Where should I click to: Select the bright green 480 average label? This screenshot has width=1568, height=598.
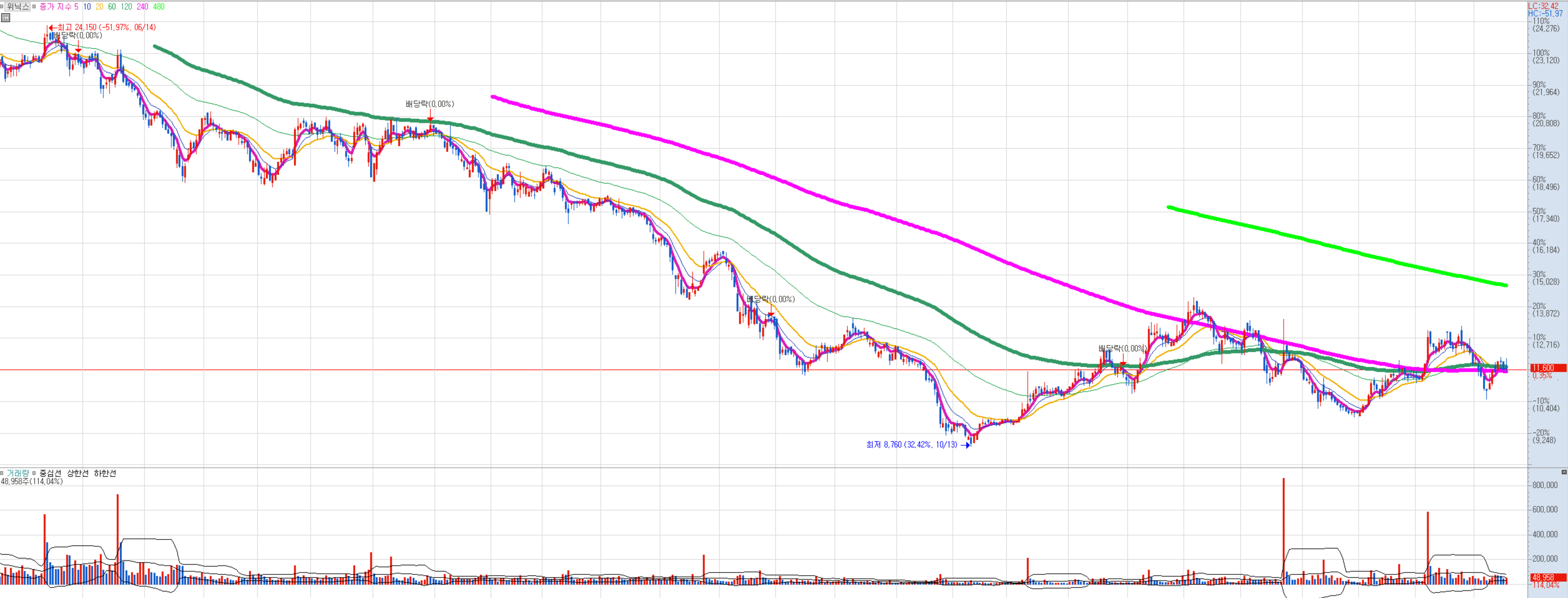[159, 7]
